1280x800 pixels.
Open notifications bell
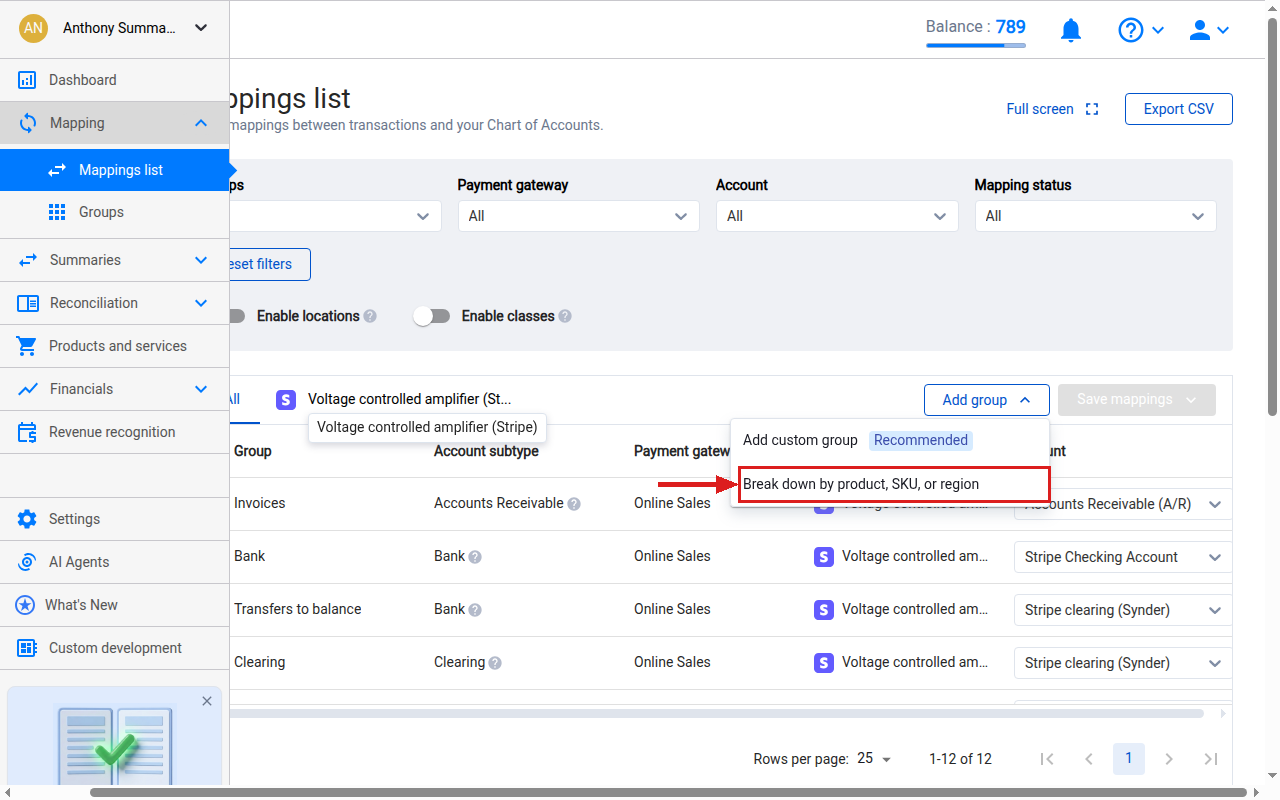pos(1071,30)
